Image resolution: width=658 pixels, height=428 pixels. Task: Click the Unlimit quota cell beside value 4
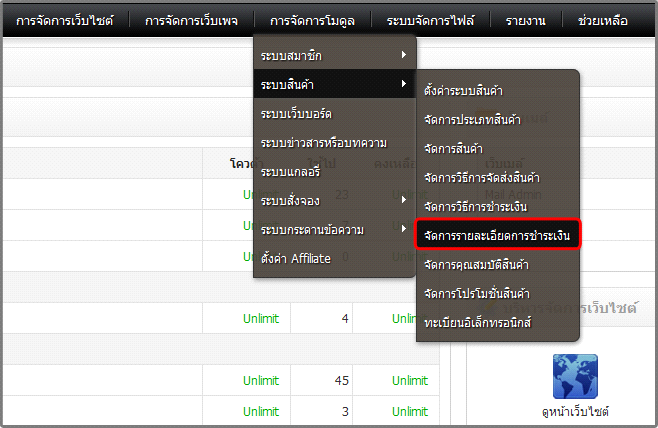(246, 318)
